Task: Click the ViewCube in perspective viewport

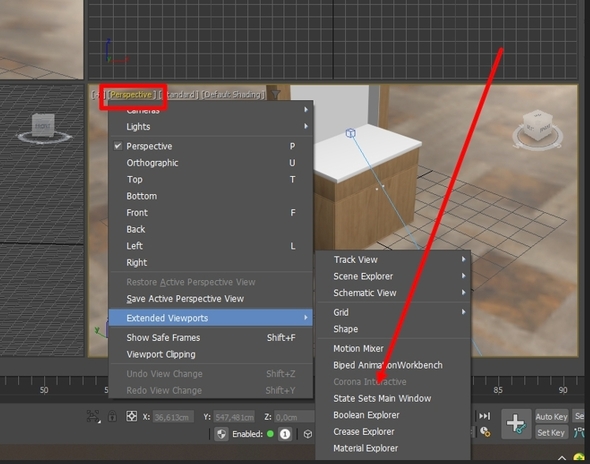Action: pyautogui.click(x=537, y=128)
